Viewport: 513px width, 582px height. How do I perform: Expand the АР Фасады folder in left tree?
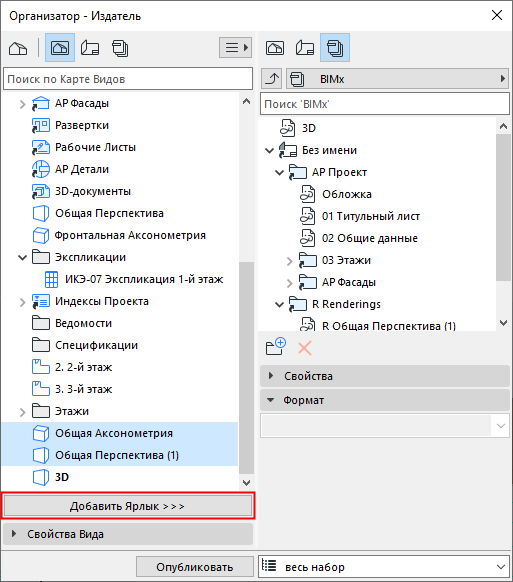(22, 104)
